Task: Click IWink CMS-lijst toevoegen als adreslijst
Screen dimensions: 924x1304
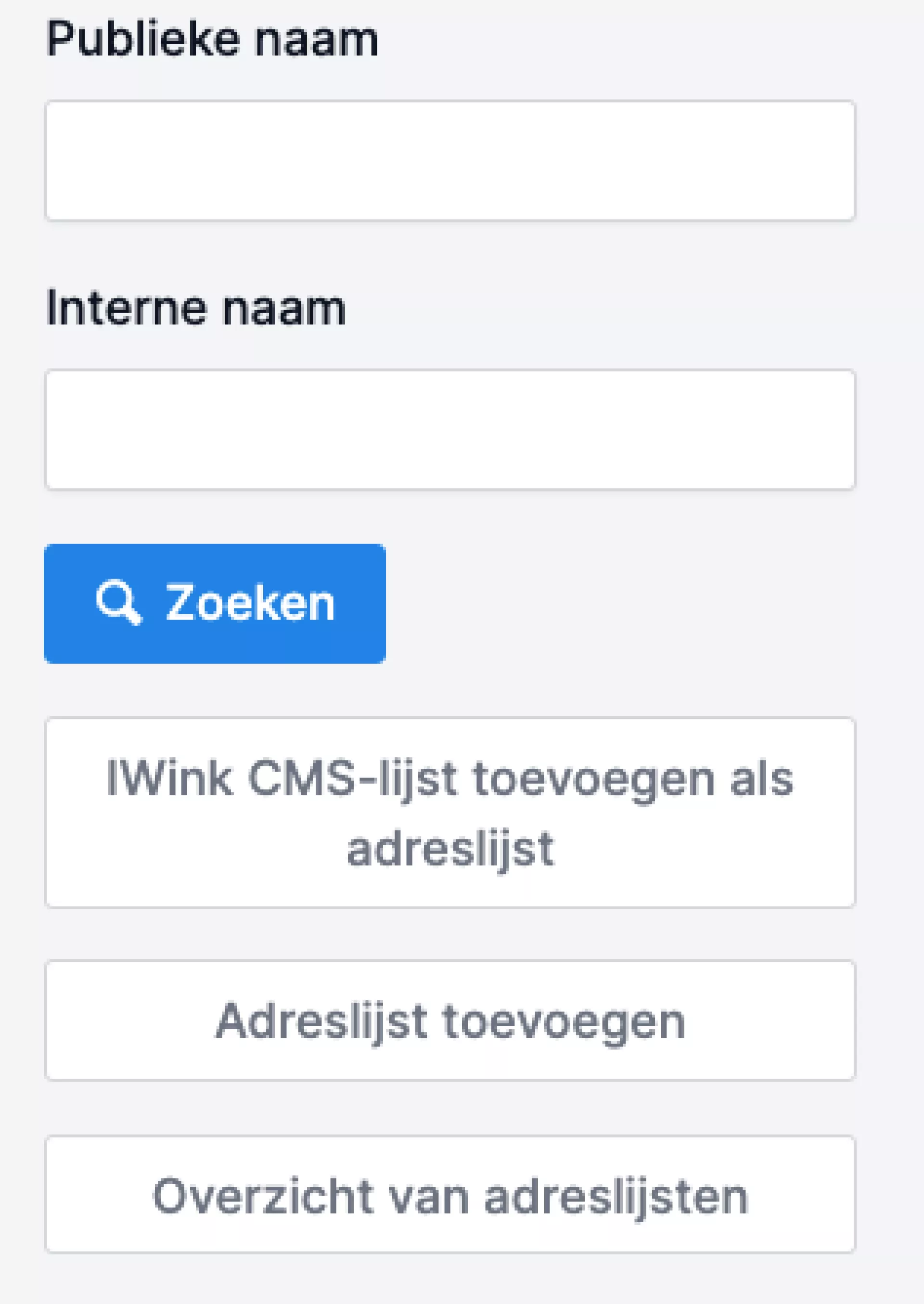Action: point(450,813)
